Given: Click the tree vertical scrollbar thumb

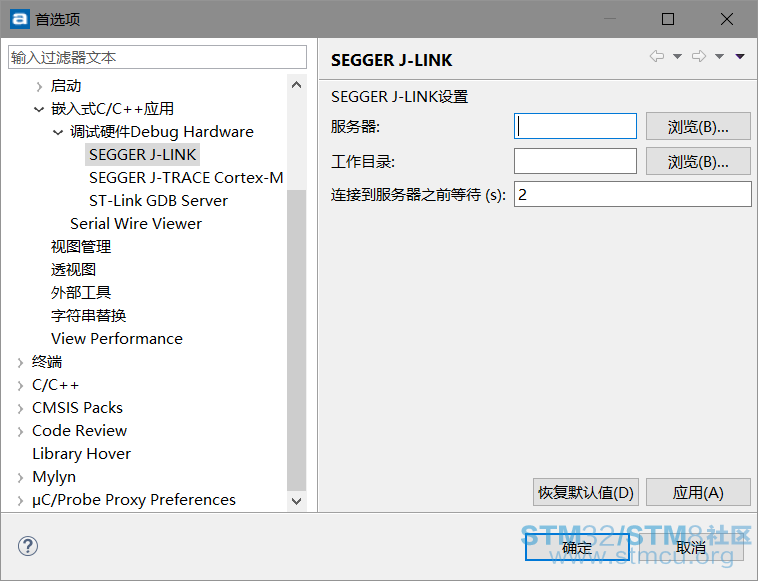Looking at the screenshot, I should click(x=297, y=341).
